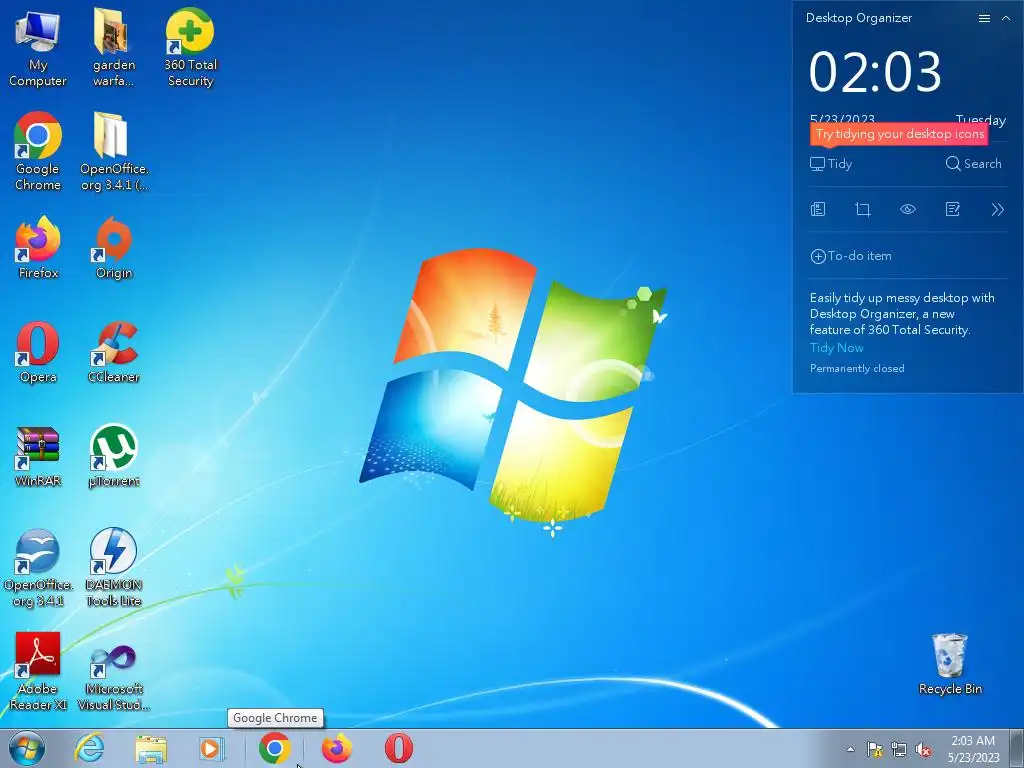Open the OpenOffice.org 3.4.1 folder
1024x768 pixels.
[114, 152]
